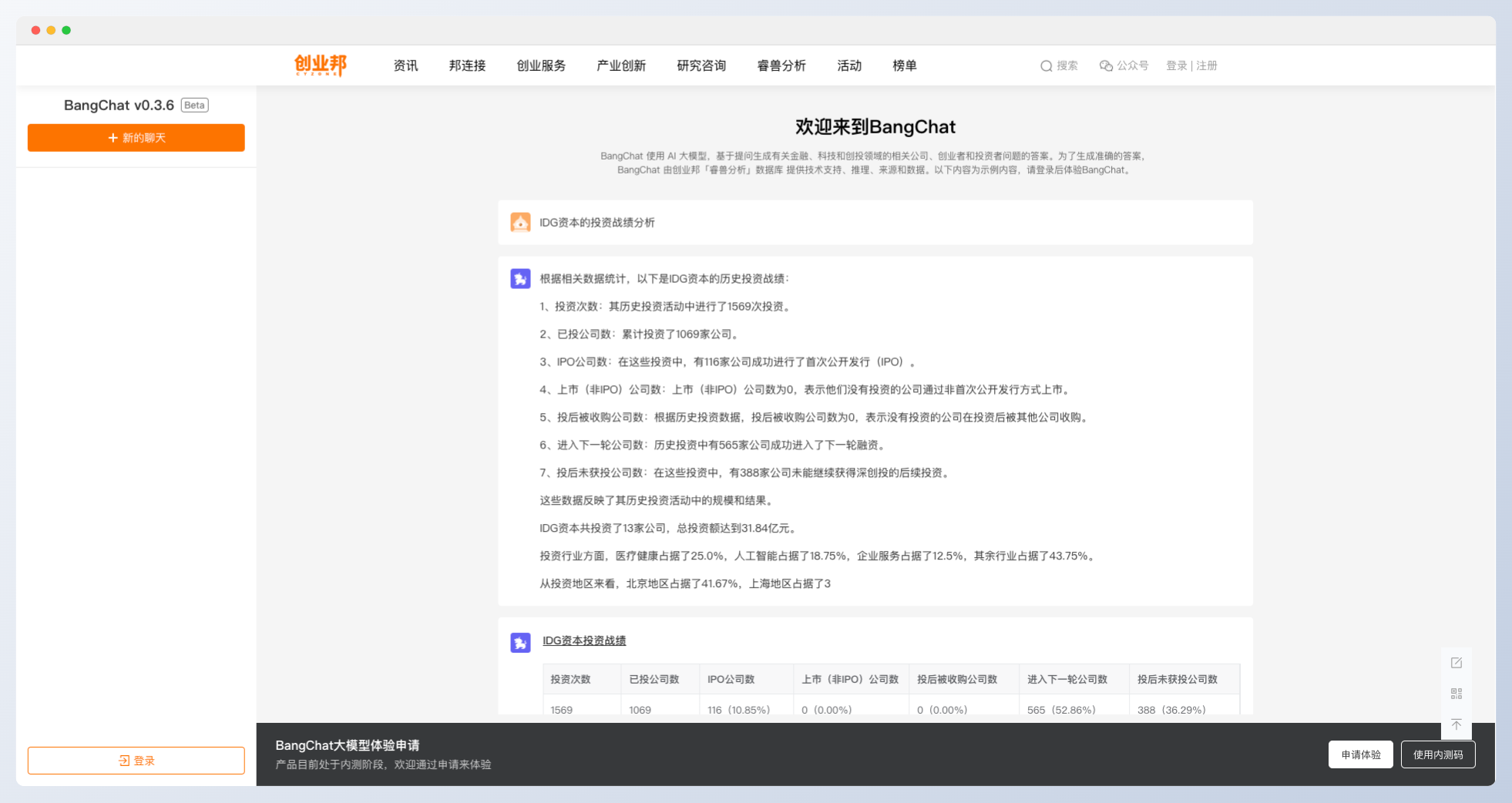Image resolution: width=1512 pixels, height=803 pixels.
Task: Click the back-to-top arrow icon
Action: (1456, 724)
